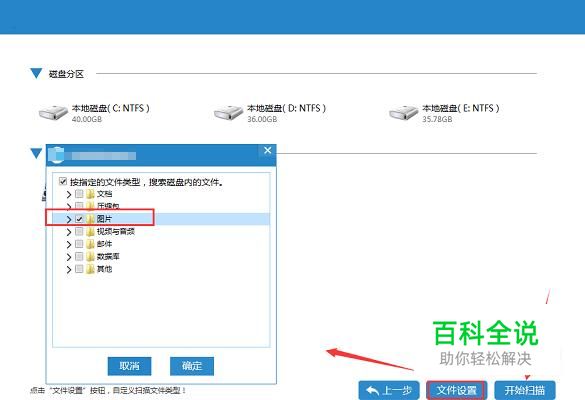Click the 图片 folder icon
The image size is (585, 400).
pos(90,219)
